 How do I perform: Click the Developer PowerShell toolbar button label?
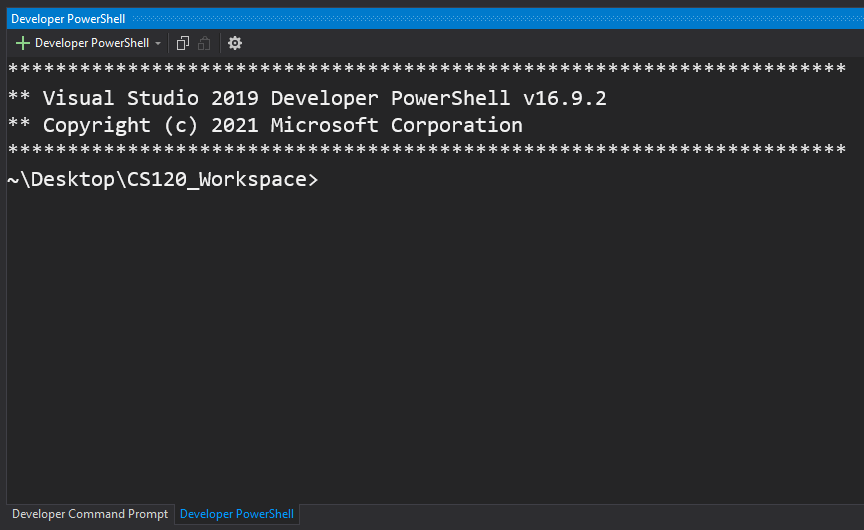[92, 43]
